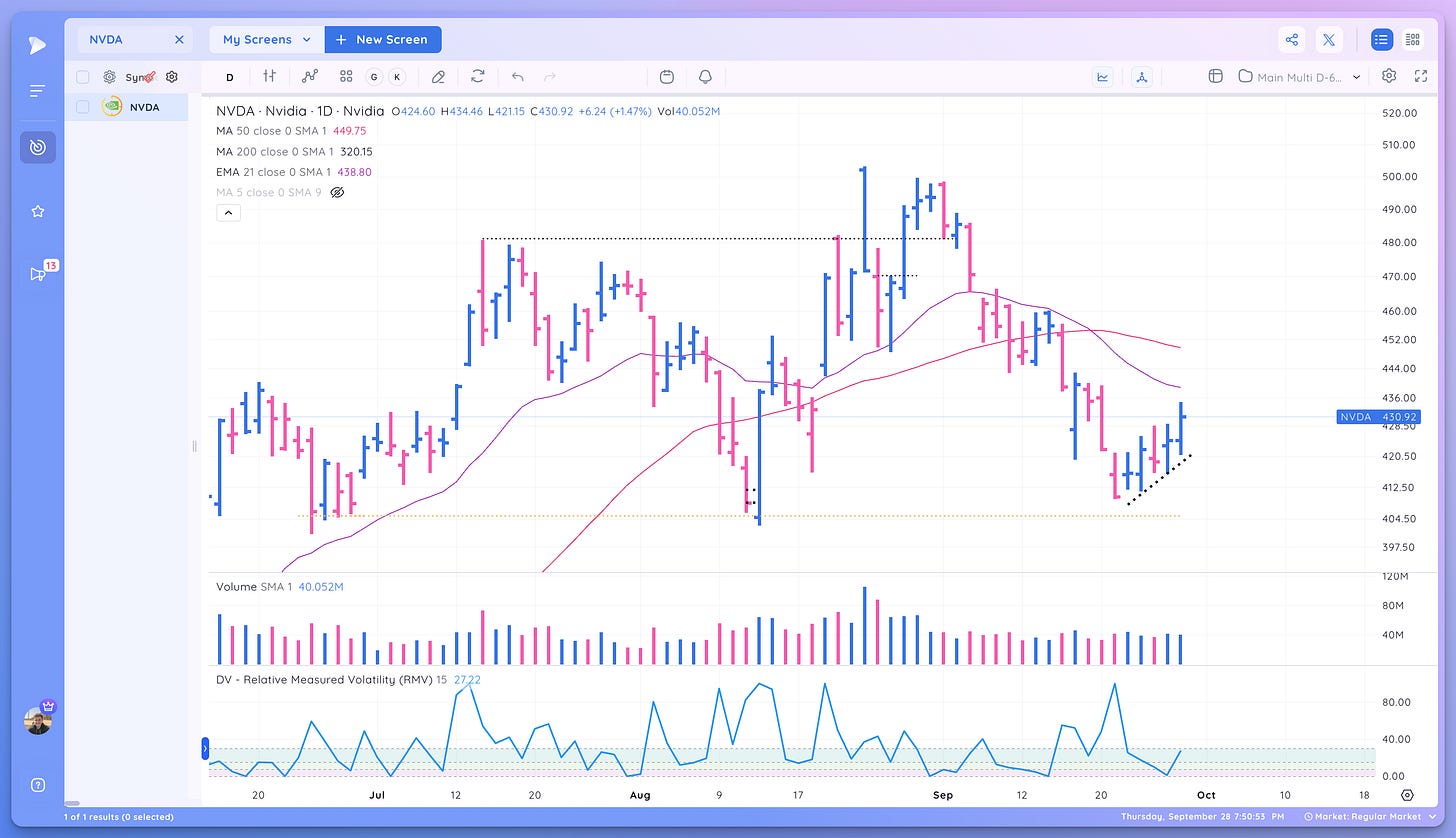Click the K circle toolbar button
This screenshot has width=1456, height=838.
click(x=397, y=77)
